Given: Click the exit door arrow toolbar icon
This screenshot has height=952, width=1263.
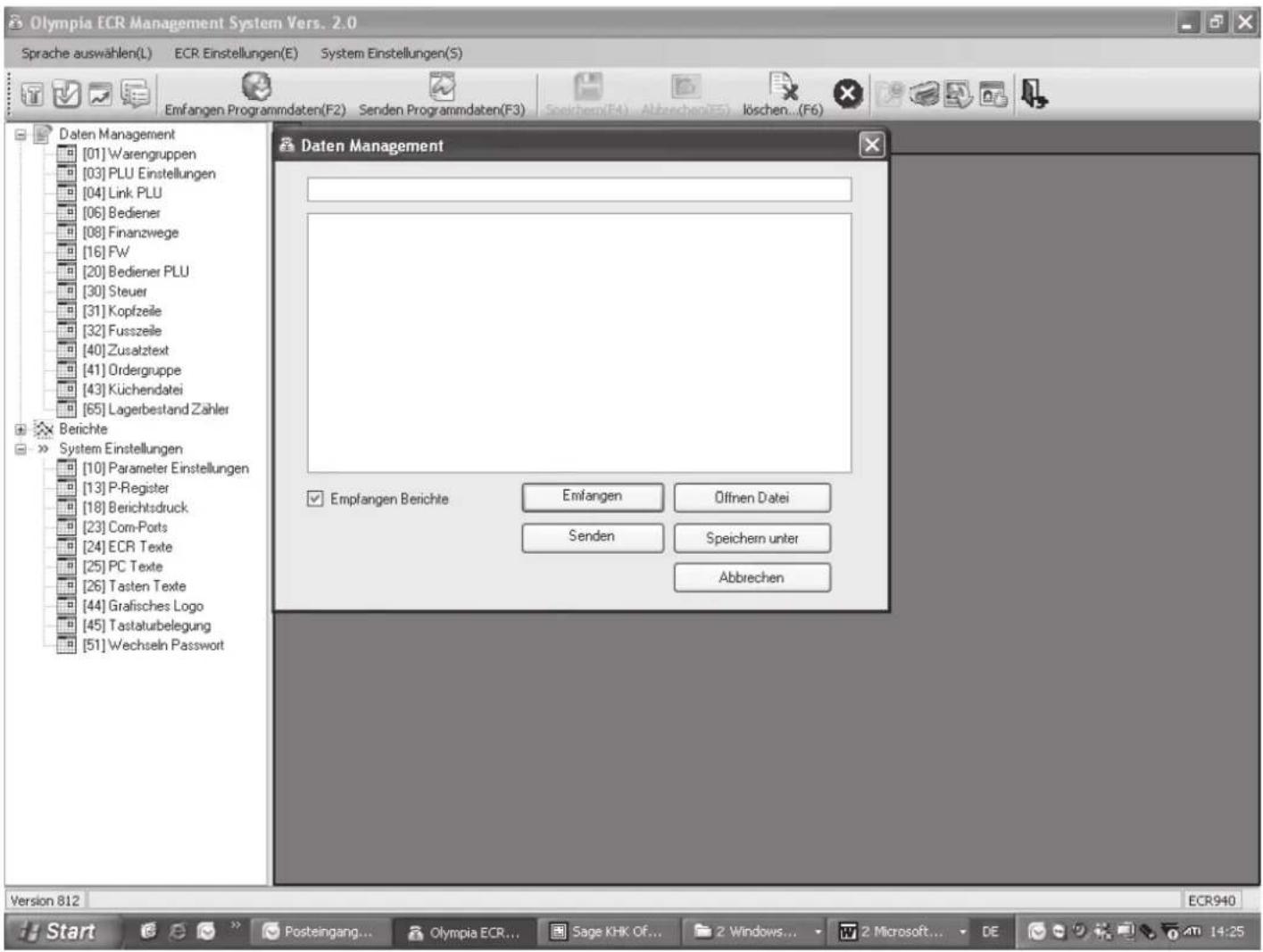Looking at the screenshot, I should [x=1034, y=94].
